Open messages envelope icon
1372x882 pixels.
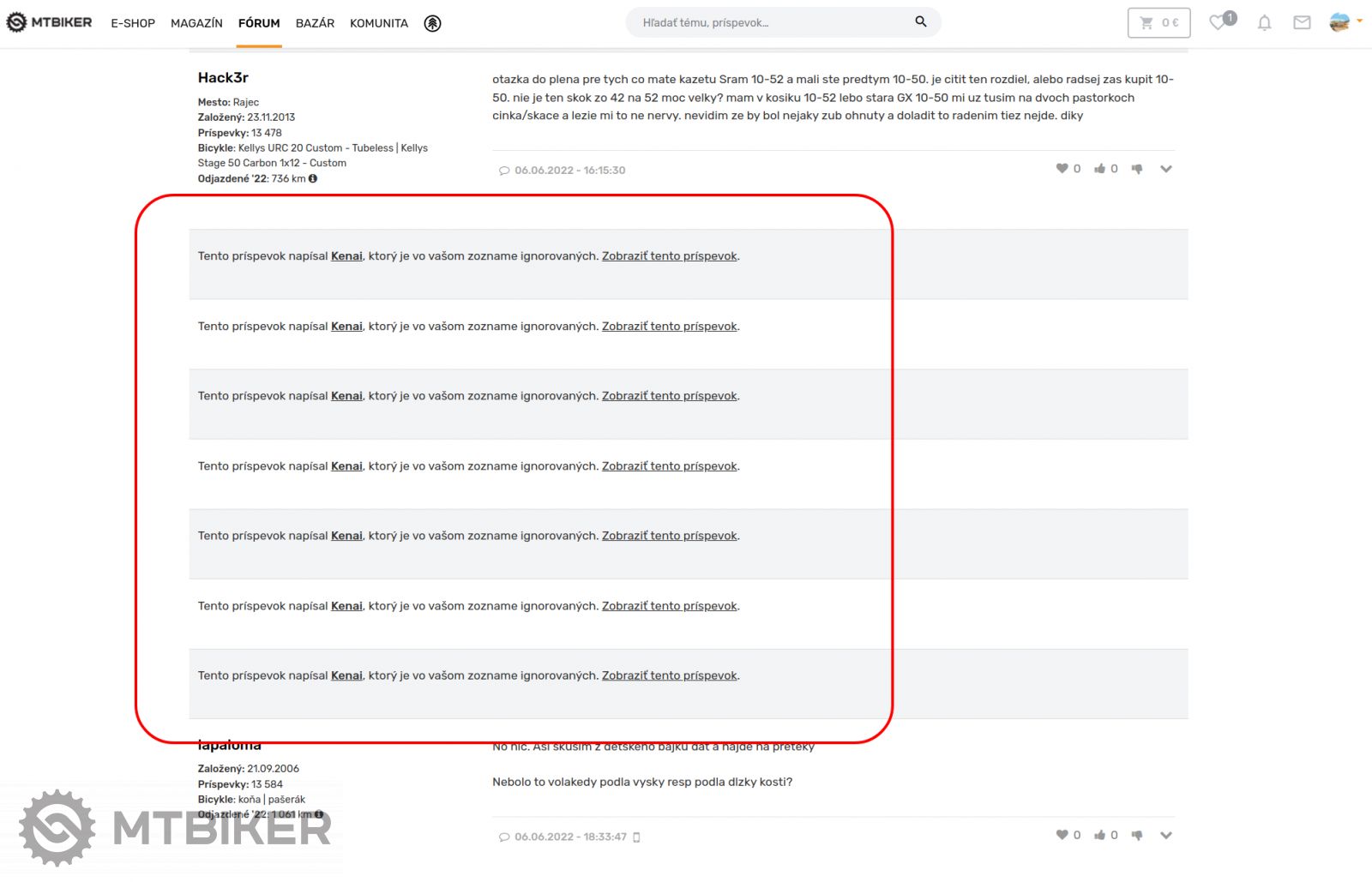[x=1302, y=23]
